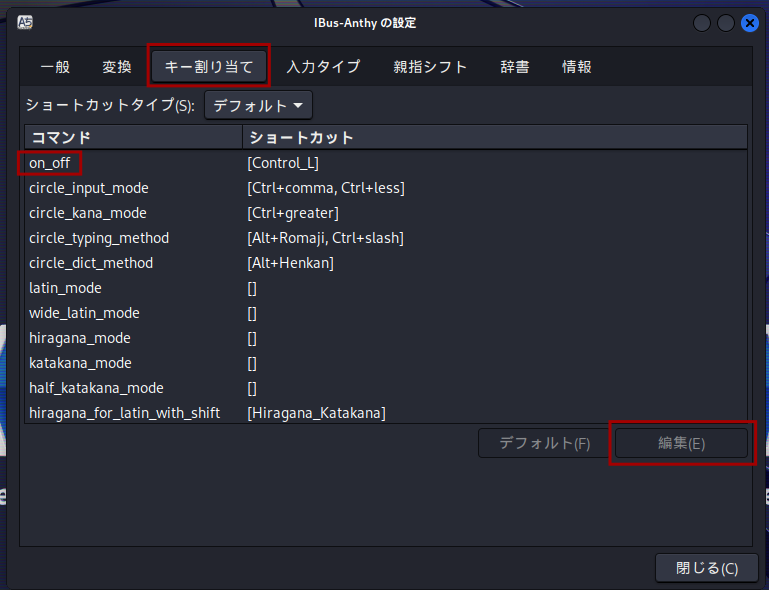Open the 入力タイプ tab
The image size is (769, 590).
[x=323, y=66]
